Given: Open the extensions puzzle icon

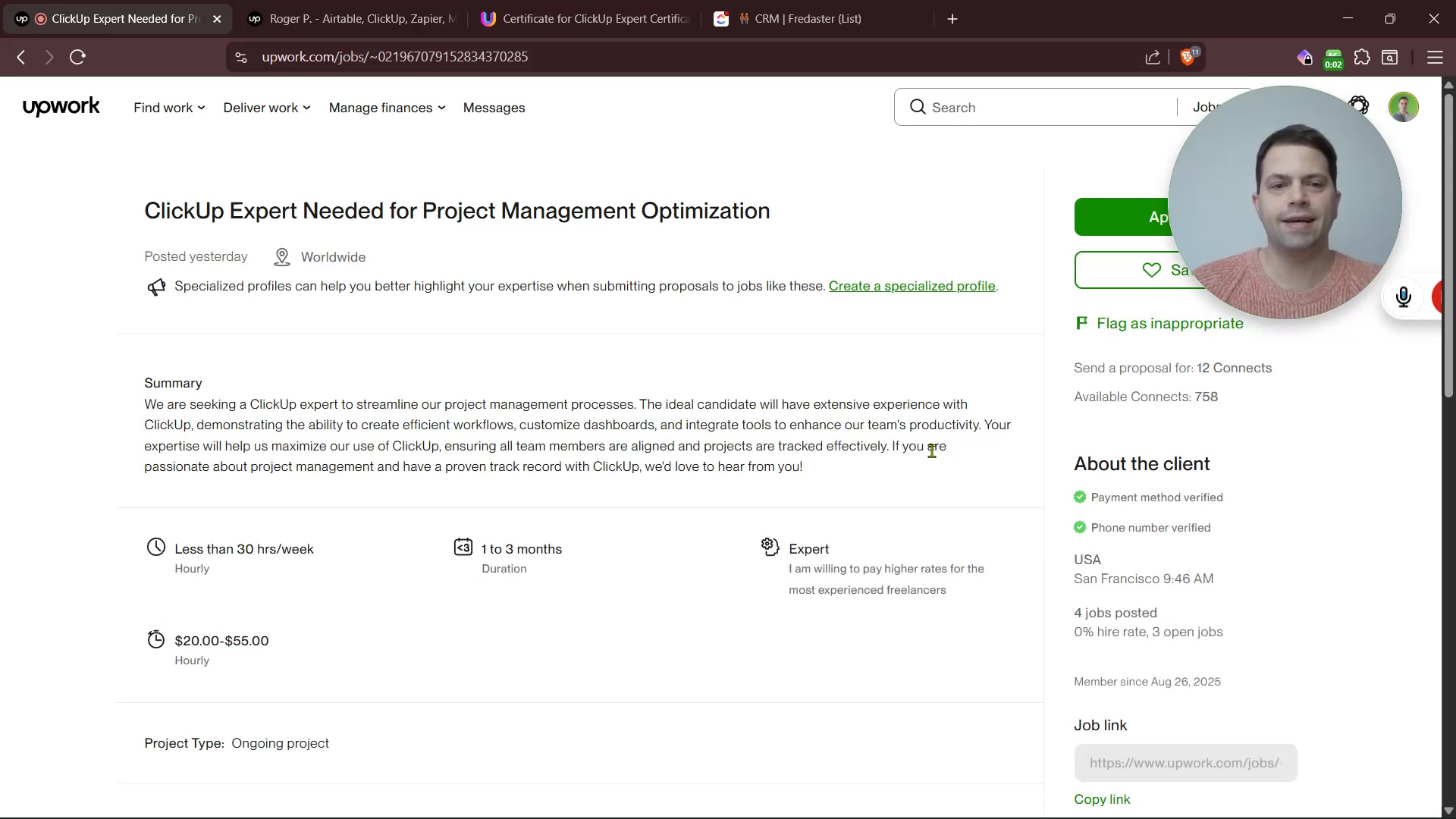Looking at the screenshot, I should click(1363, 58).
